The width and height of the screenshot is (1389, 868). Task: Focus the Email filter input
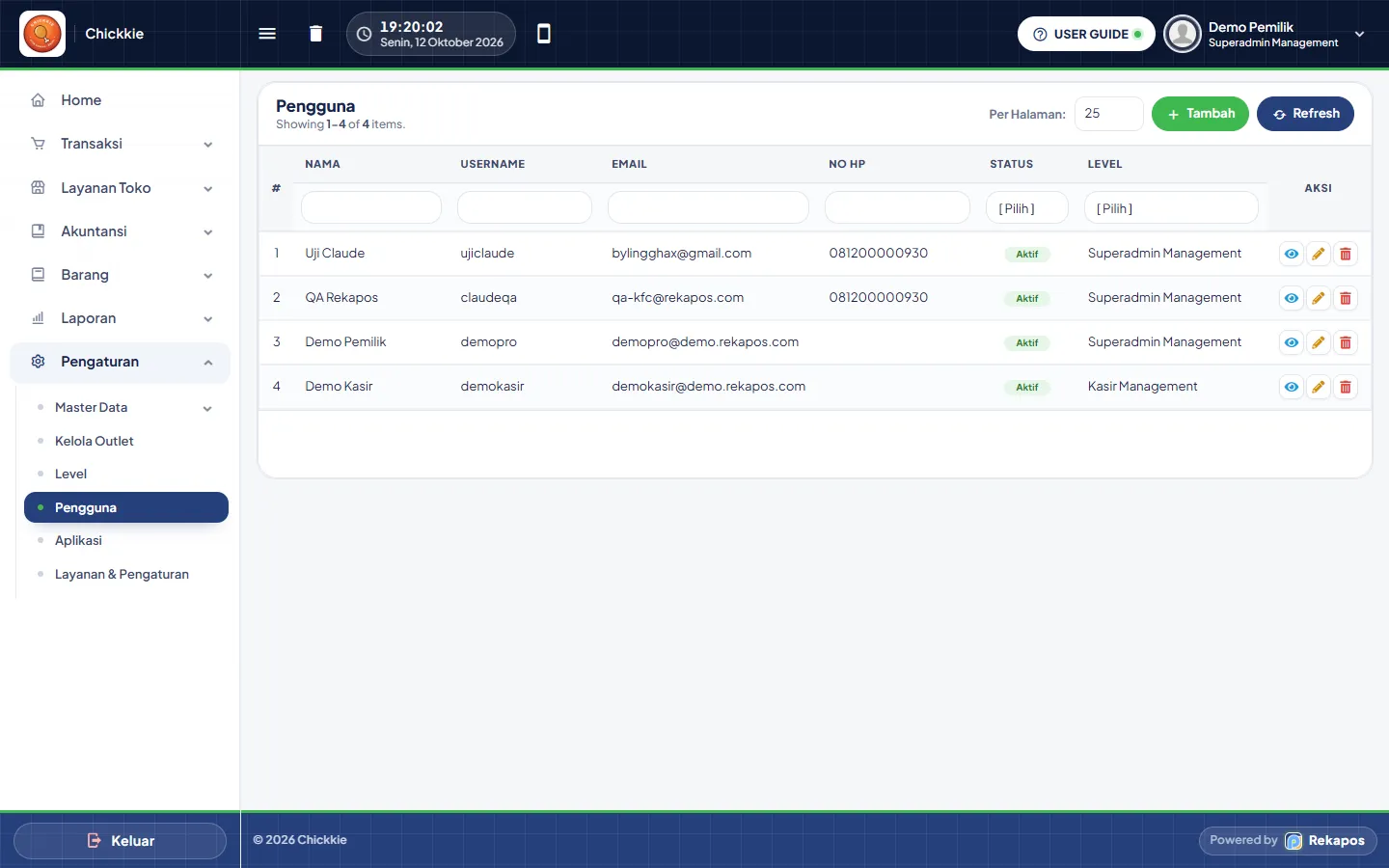[x=708, y=207]
